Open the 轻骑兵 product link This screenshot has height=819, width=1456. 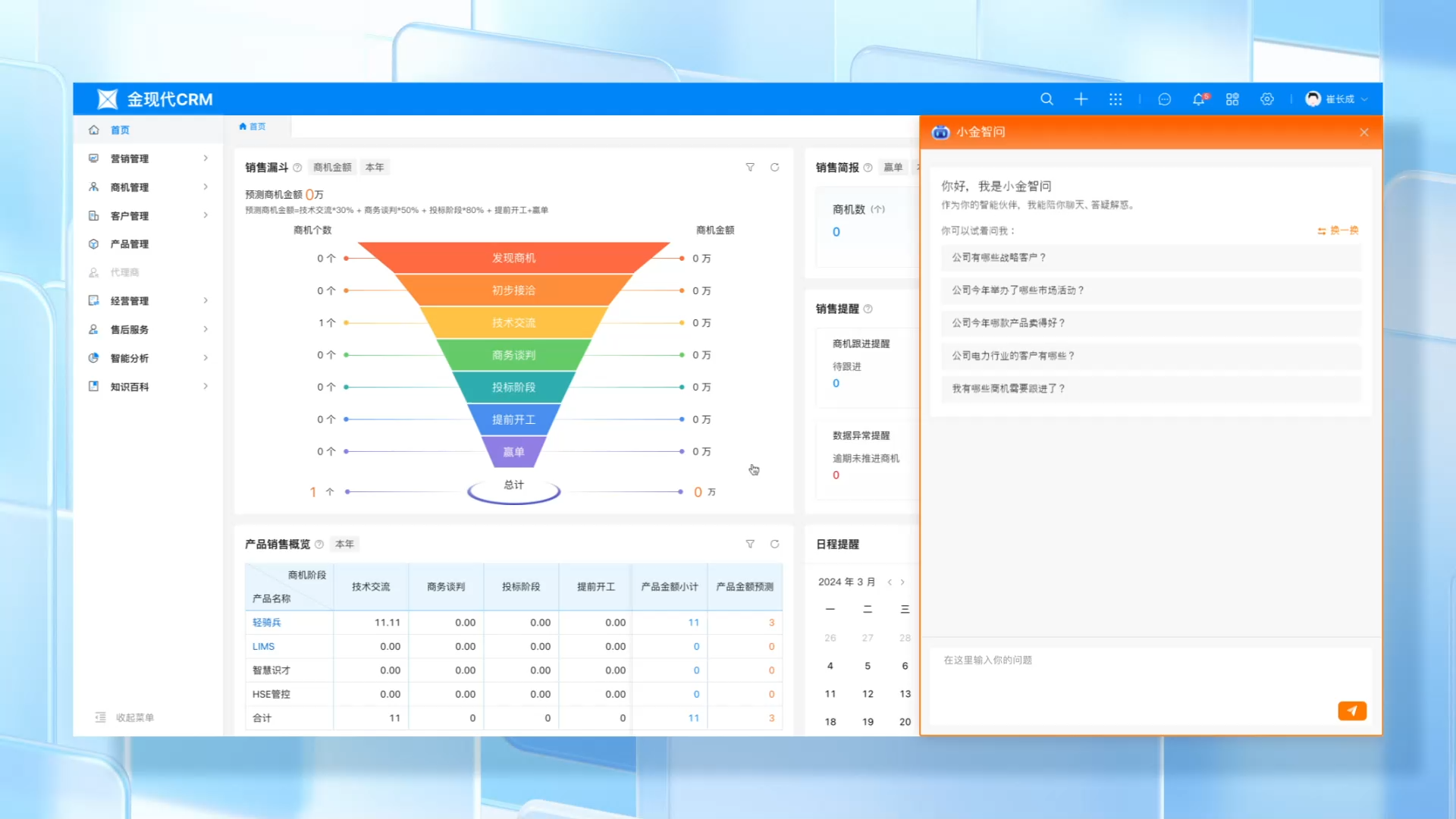[266, 623]
